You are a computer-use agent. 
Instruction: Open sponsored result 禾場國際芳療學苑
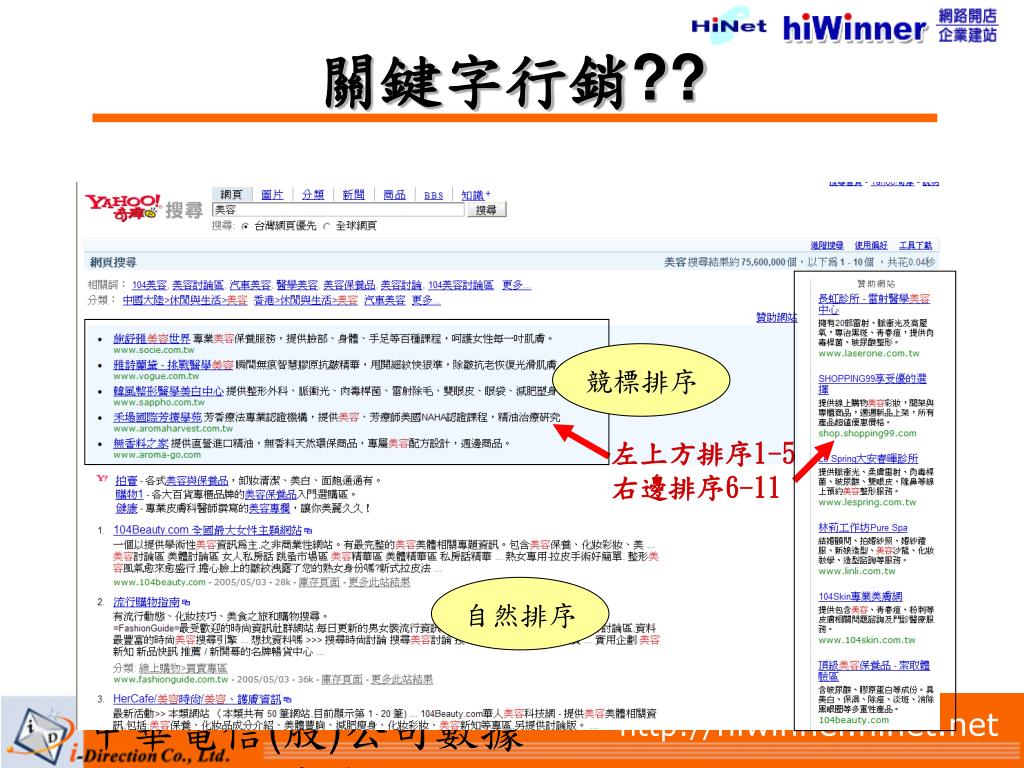[157, 417]
